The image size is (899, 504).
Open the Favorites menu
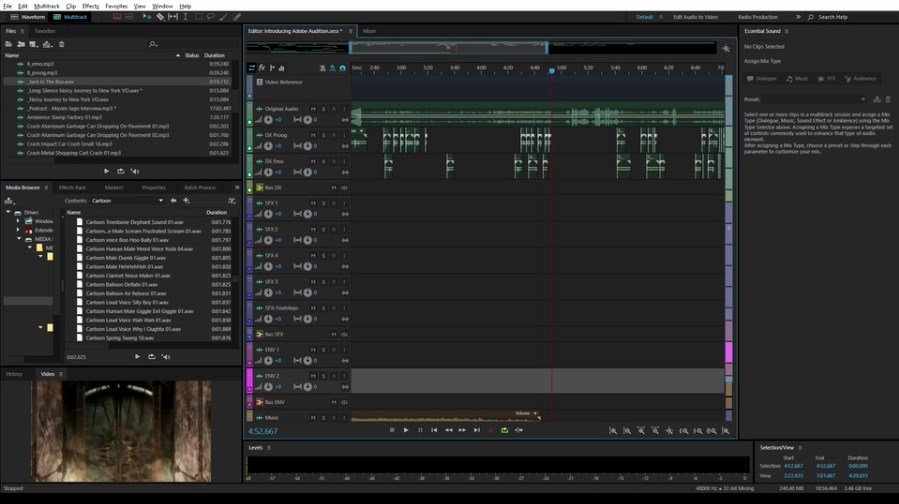point(116,6)
